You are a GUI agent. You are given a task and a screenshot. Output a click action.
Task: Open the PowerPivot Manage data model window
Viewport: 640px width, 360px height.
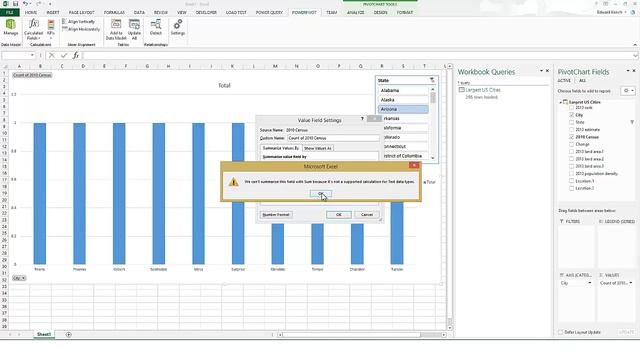click(x=11, y=28)
